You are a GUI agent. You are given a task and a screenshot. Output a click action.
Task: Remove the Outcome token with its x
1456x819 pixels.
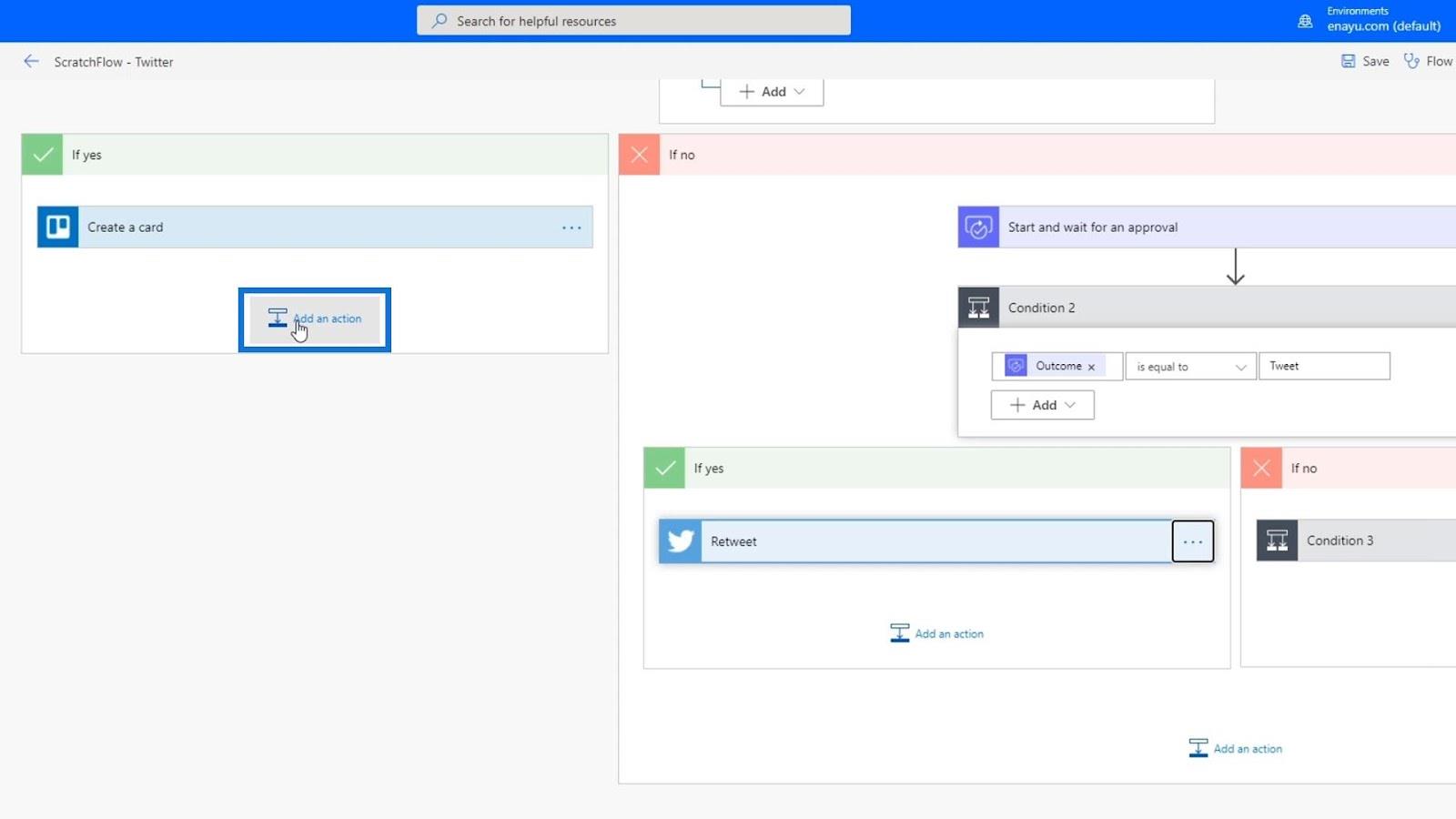coord(1091,367)
